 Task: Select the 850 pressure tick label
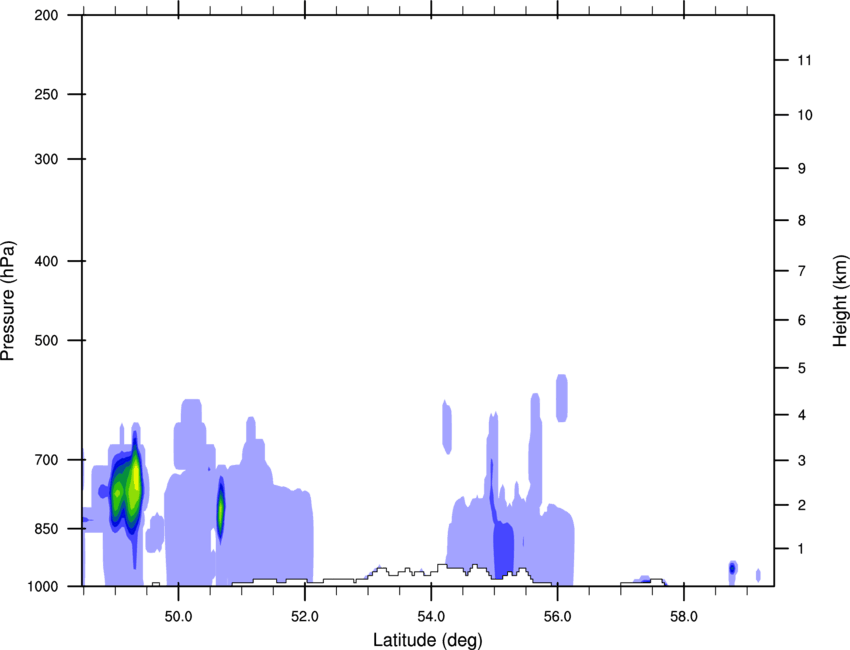(x=46, y=529)
